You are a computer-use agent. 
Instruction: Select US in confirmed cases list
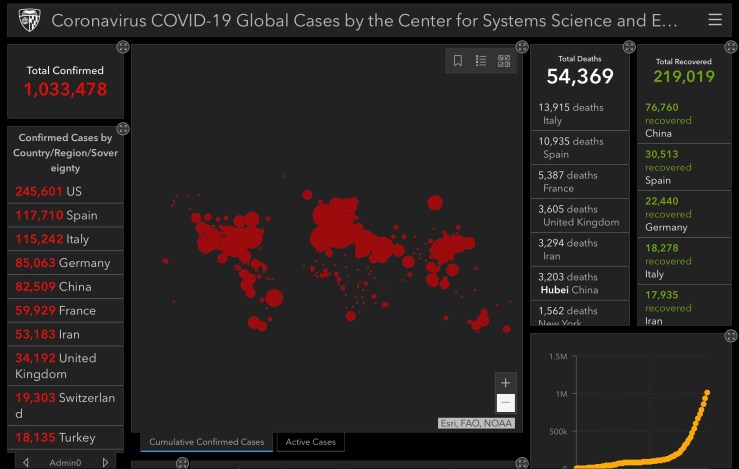[65, 191]
